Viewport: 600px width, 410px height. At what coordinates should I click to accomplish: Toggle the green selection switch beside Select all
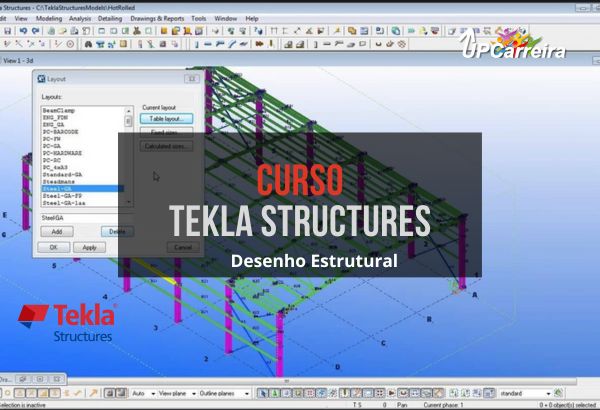coord(274,393)
